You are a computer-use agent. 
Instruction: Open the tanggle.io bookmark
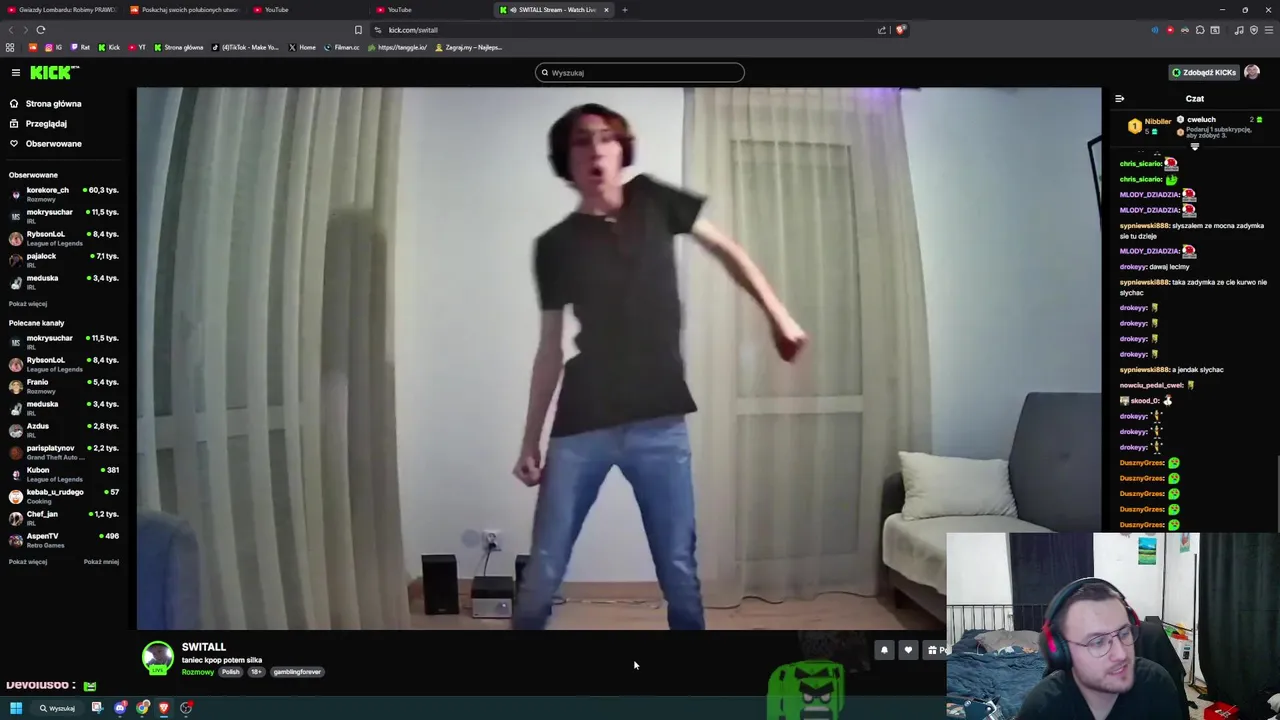398,47
